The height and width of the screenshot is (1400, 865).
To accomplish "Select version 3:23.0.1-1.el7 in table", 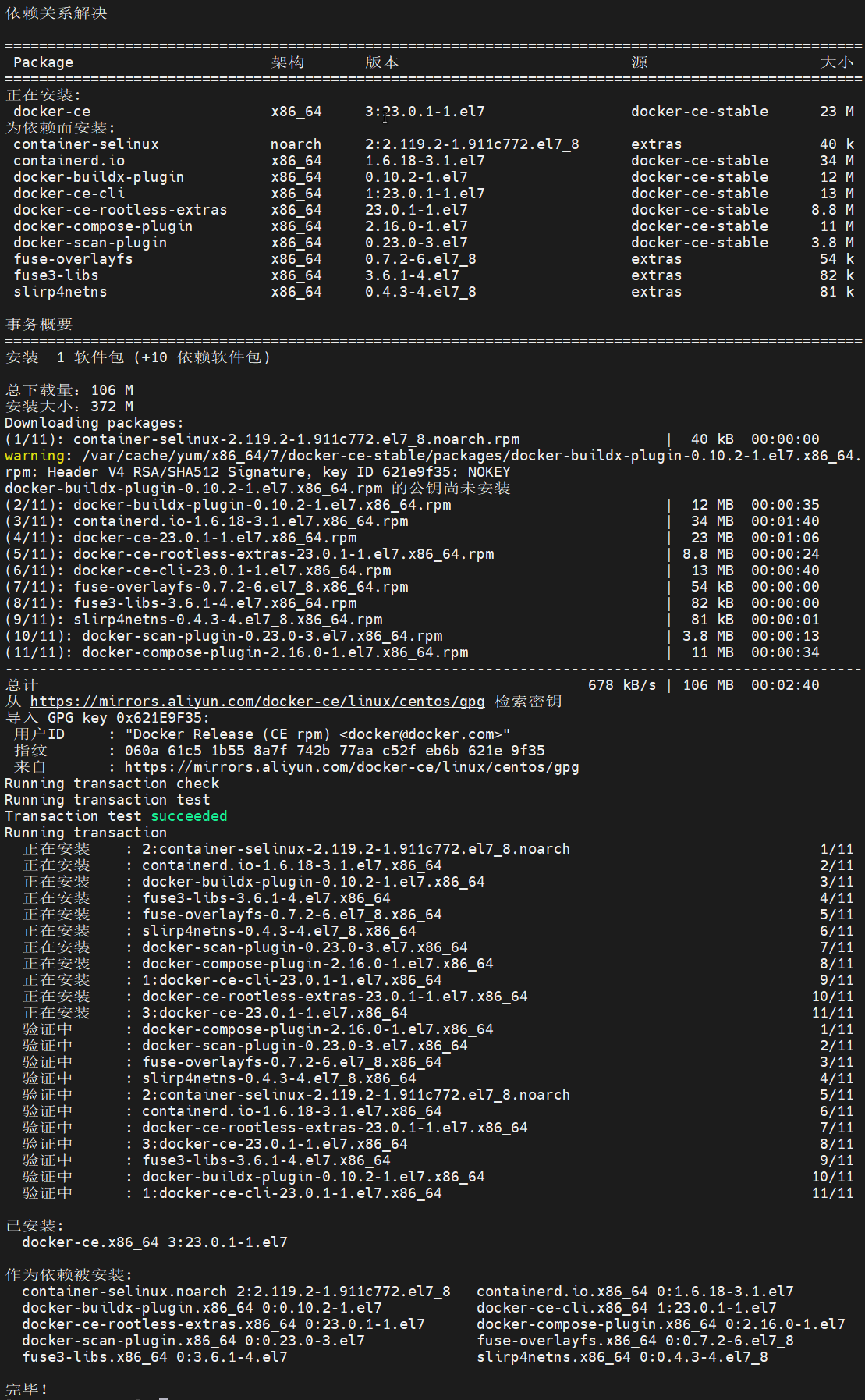I will point(425,112).
